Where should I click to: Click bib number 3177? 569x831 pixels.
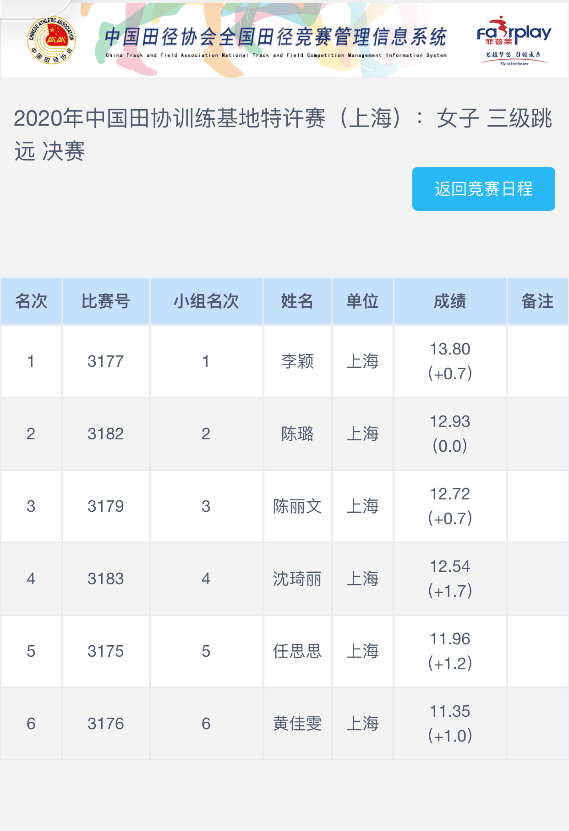pos(105,361)
